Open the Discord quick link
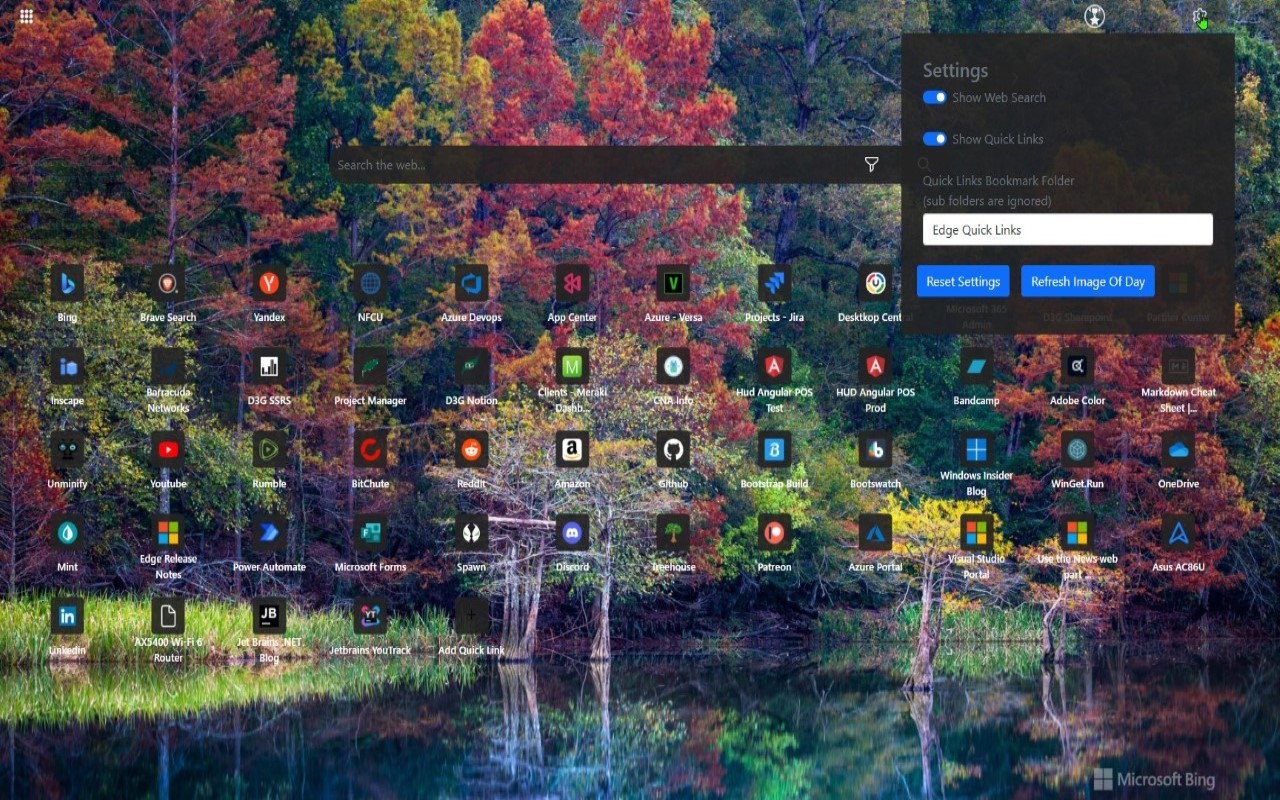The height and width of the screenshot is (800, 1280). [x=572, y=532]
